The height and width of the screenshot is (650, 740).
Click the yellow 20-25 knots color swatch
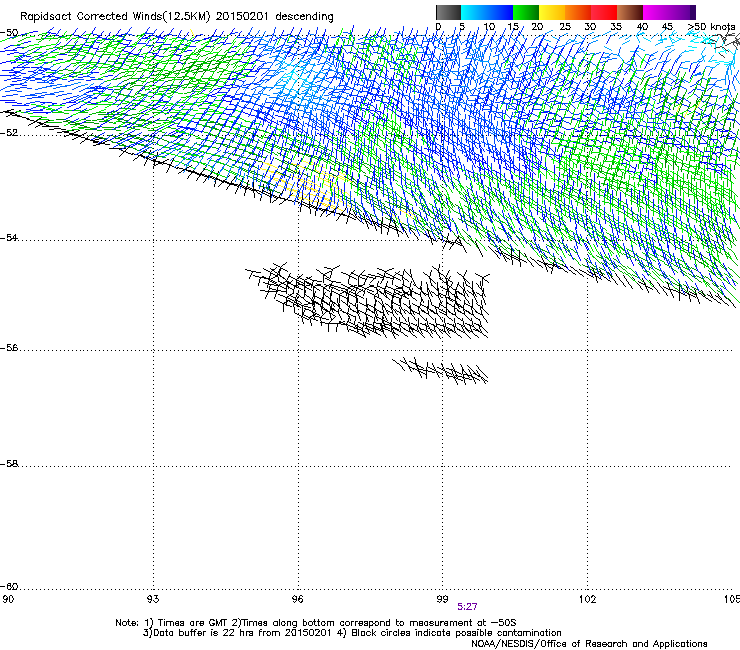[x=552, y=12]
